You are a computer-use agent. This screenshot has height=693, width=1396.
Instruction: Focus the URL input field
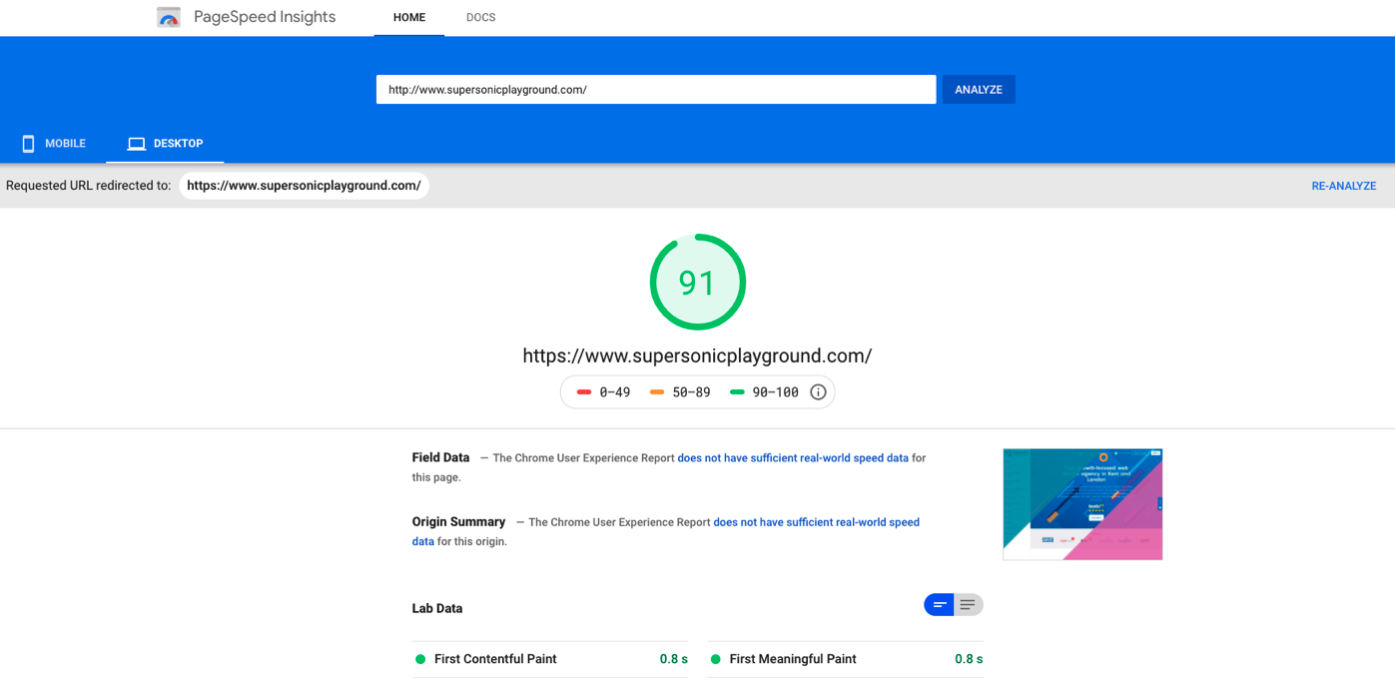(x=656, y=90)
